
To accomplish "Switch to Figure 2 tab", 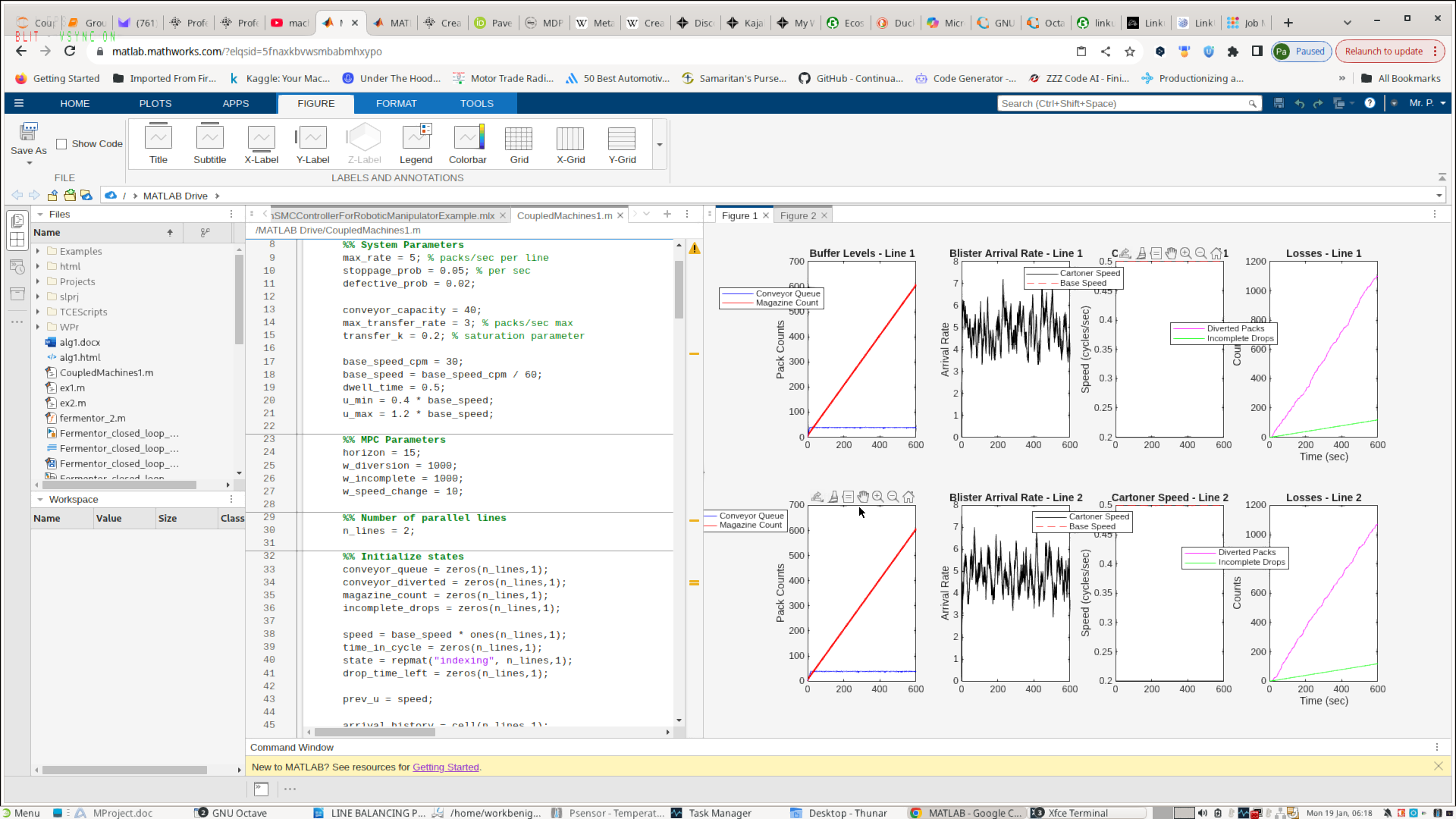I will (x=798, y=216).
